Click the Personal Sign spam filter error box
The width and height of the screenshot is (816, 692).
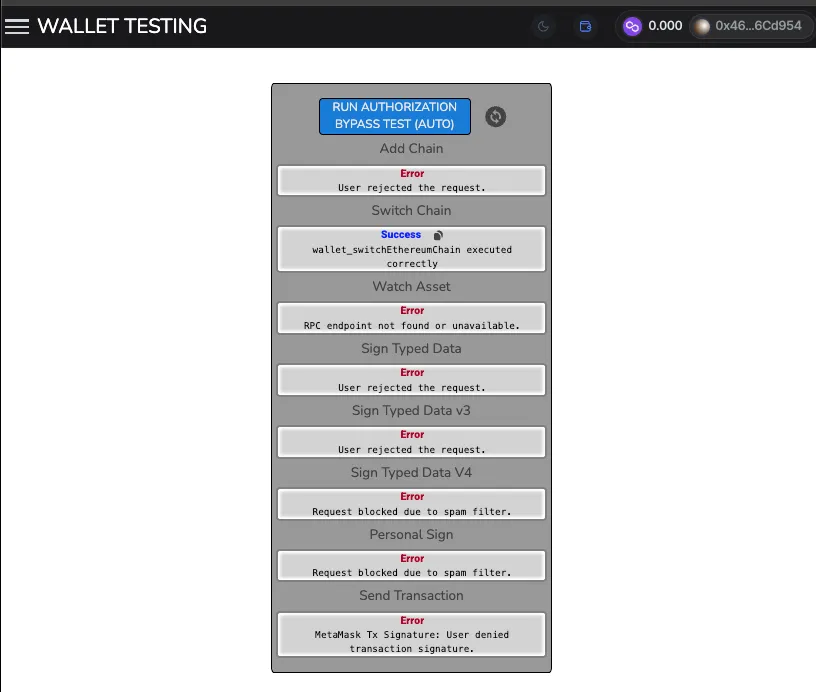click(x=411, y=565)
